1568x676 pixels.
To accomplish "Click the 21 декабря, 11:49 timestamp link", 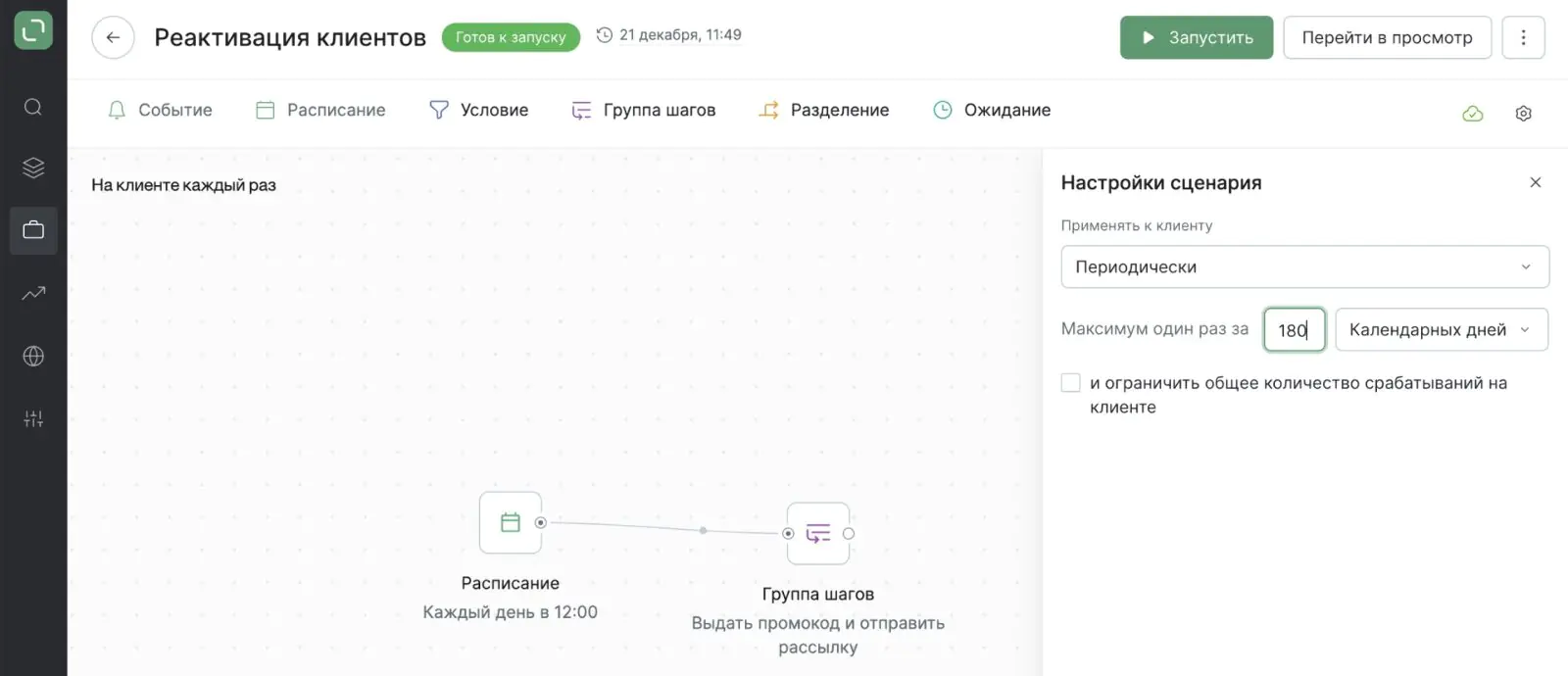I will point(680,35).
